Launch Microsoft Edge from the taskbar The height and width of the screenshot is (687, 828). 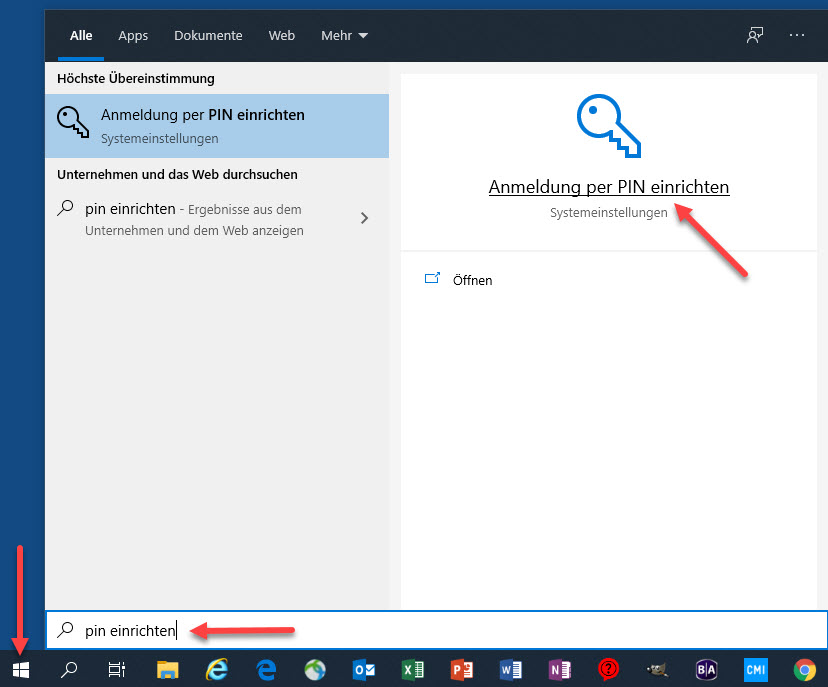[266, 670]
